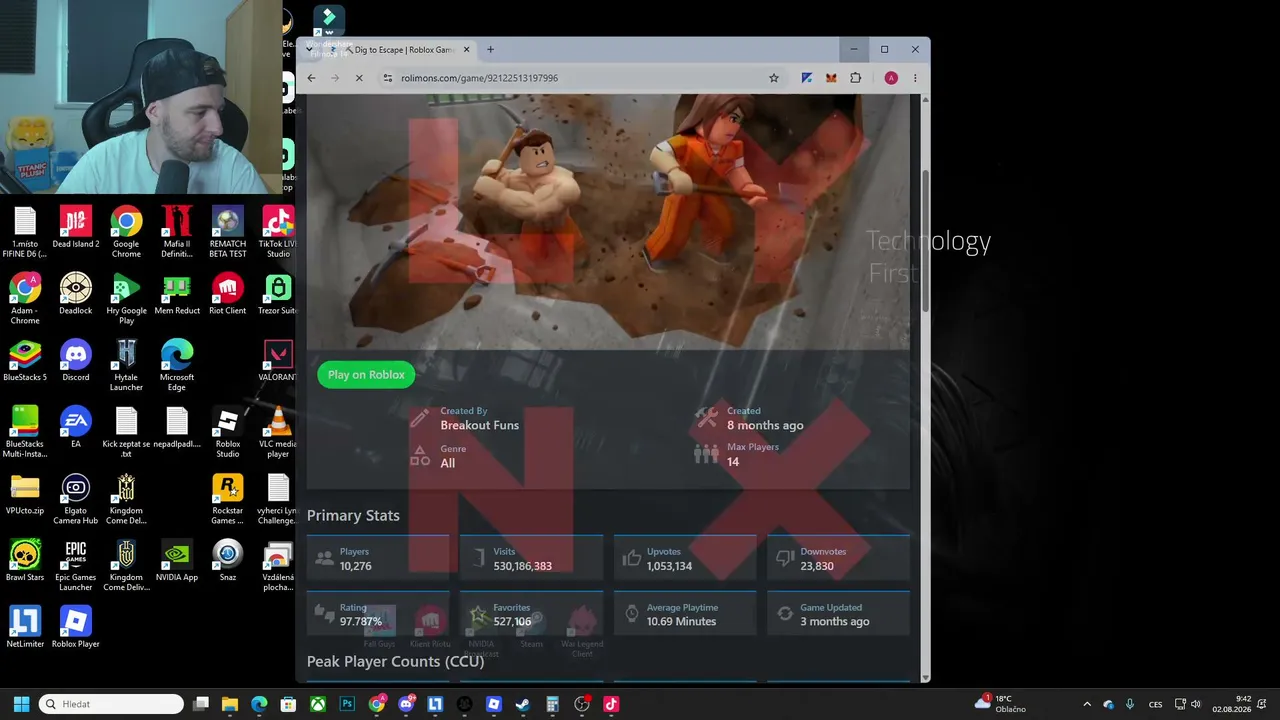Open Roblox Player desktop shortcut
1280x720 pixels.
76,628
